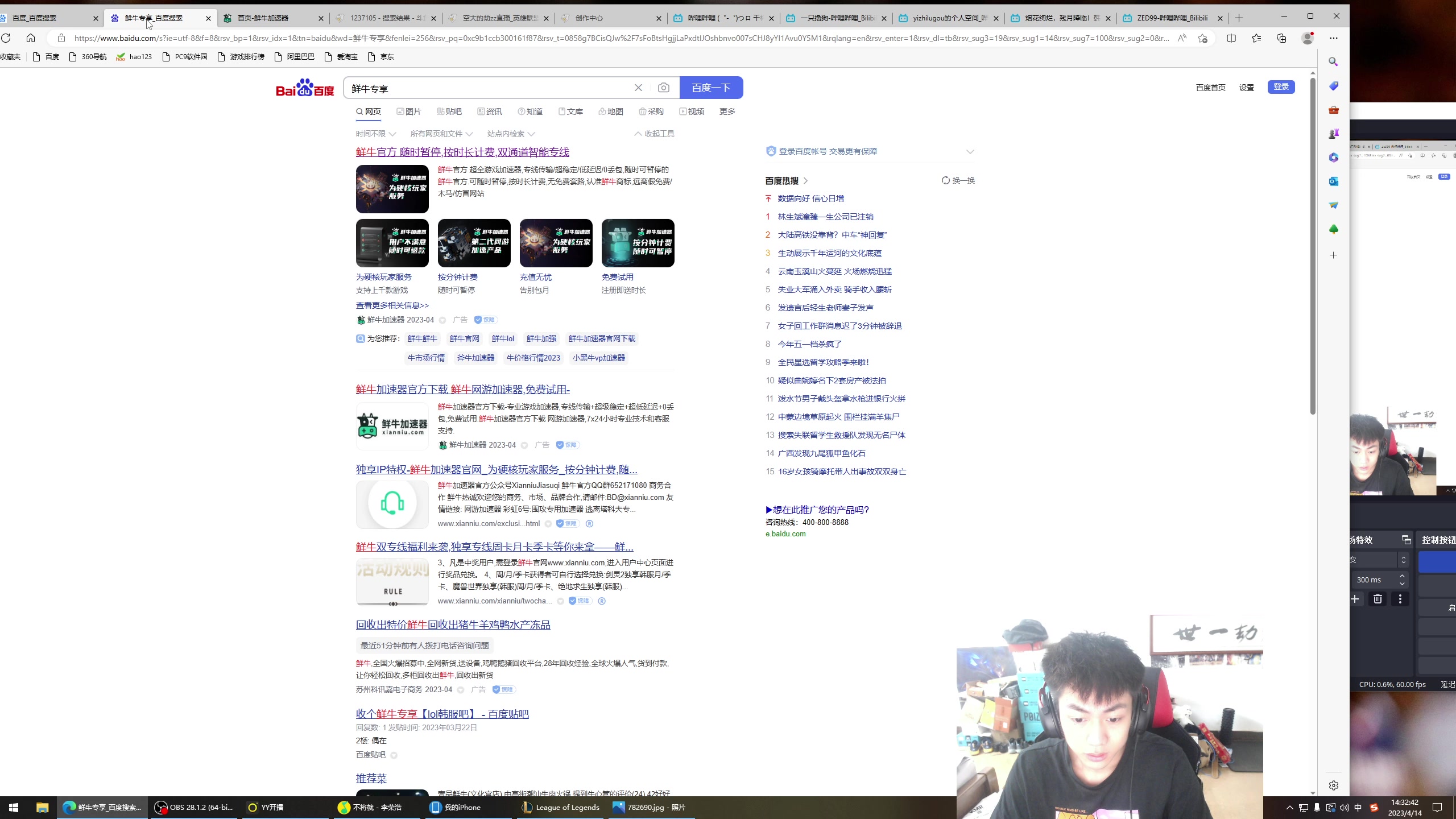Switch to the 视频 search tab

click(692, 111)
